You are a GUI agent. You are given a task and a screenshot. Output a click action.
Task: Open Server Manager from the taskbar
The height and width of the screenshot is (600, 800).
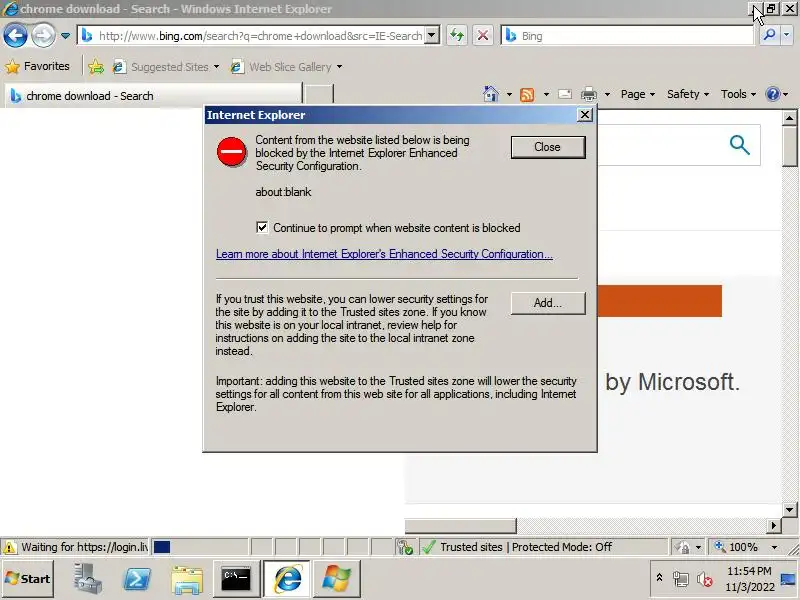[x=88, y=579]
